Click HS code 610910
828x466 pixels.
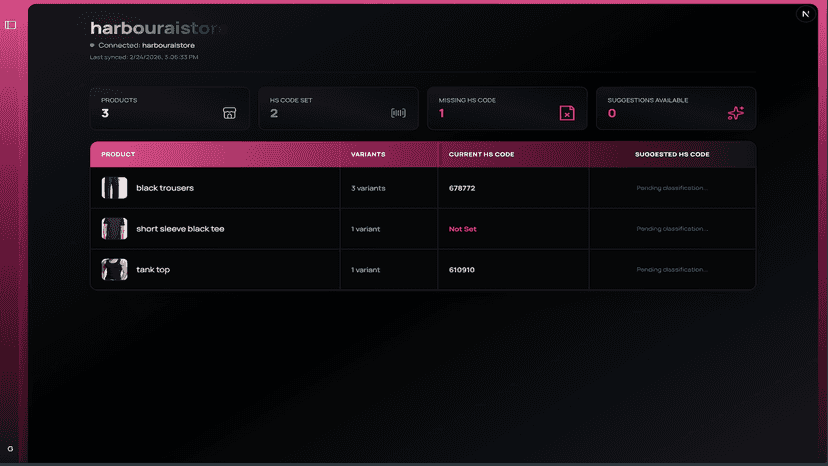click(x=462, y=269)
